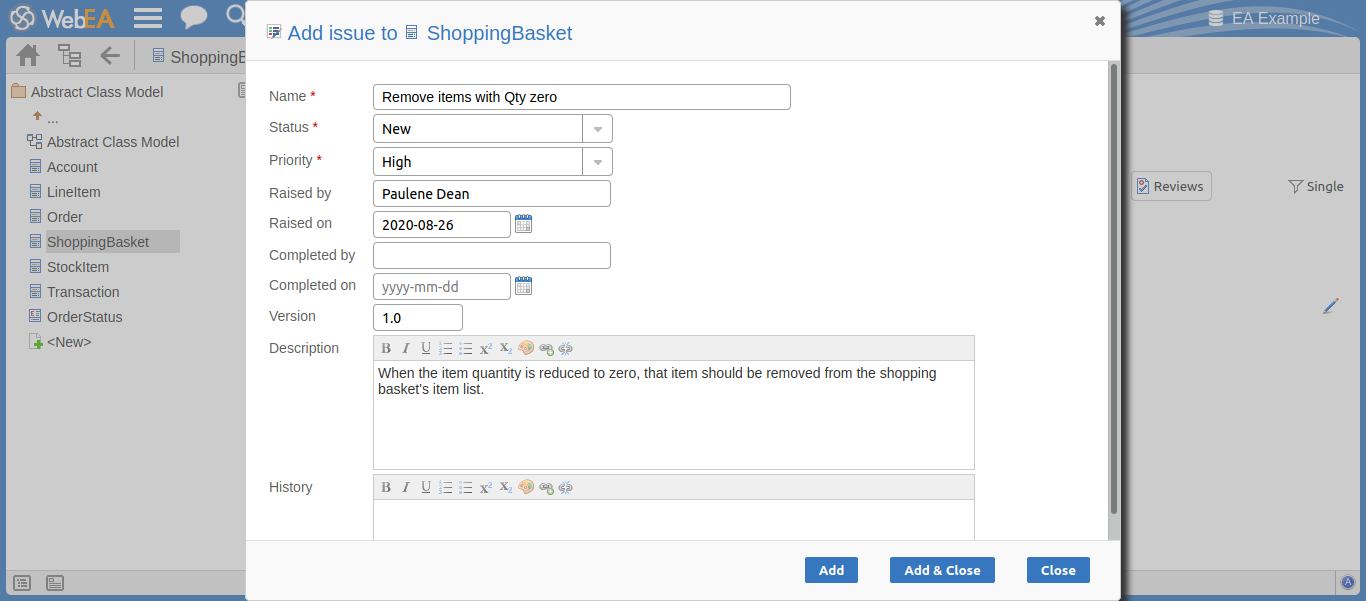Open the Status dropdown

tap(597, 129)
